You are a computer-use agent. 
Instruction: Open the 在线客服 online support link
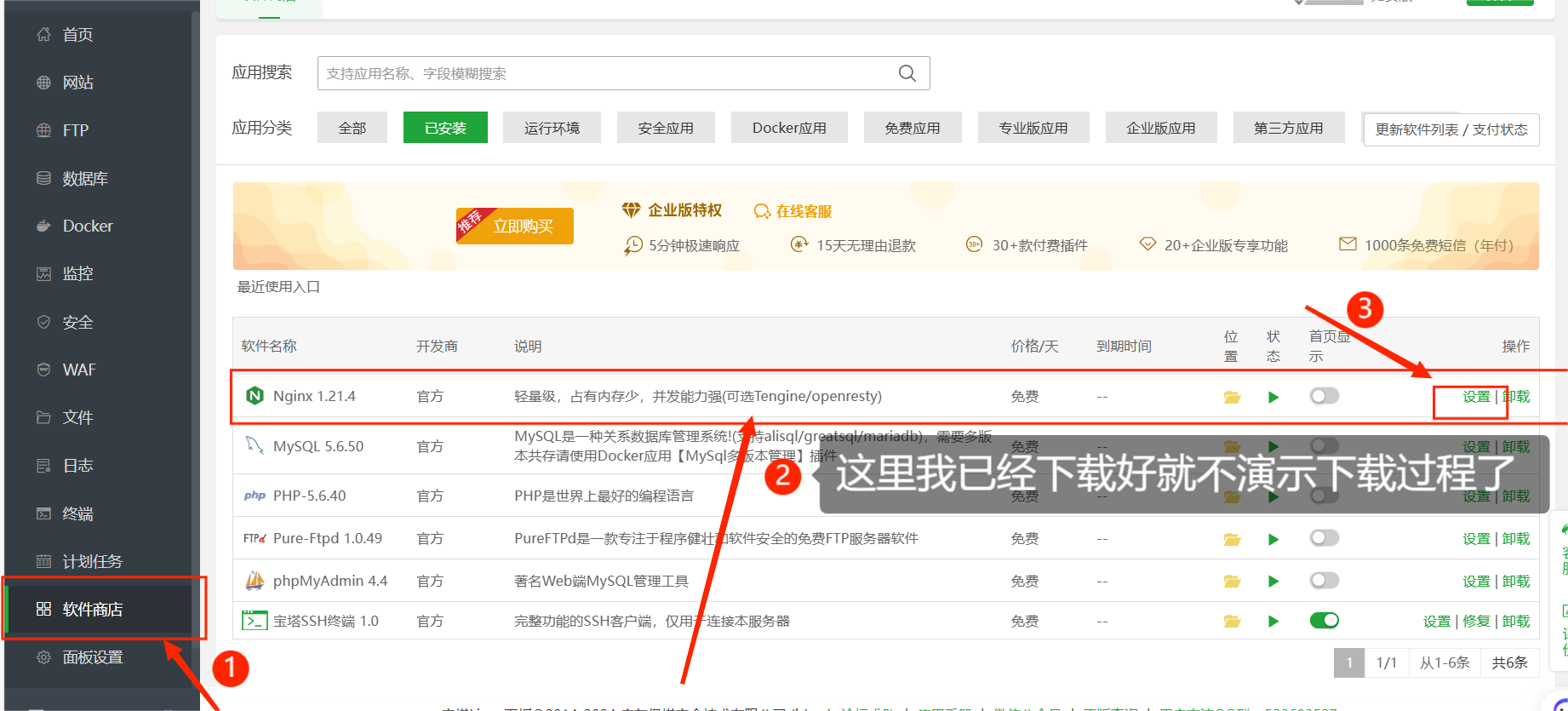pos(793,211)
